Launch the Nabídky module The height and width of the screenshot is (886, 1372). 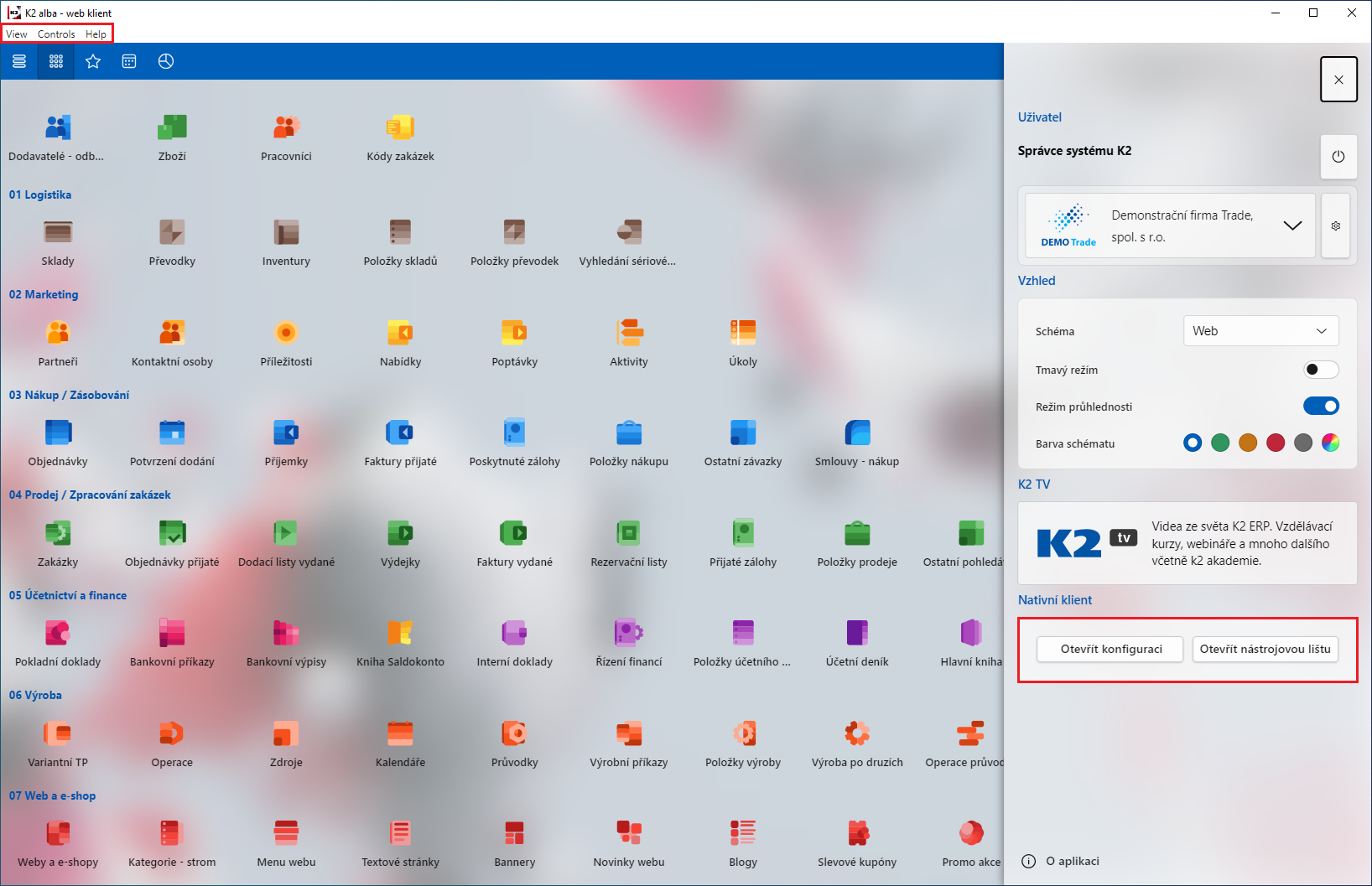coord(400,333)
